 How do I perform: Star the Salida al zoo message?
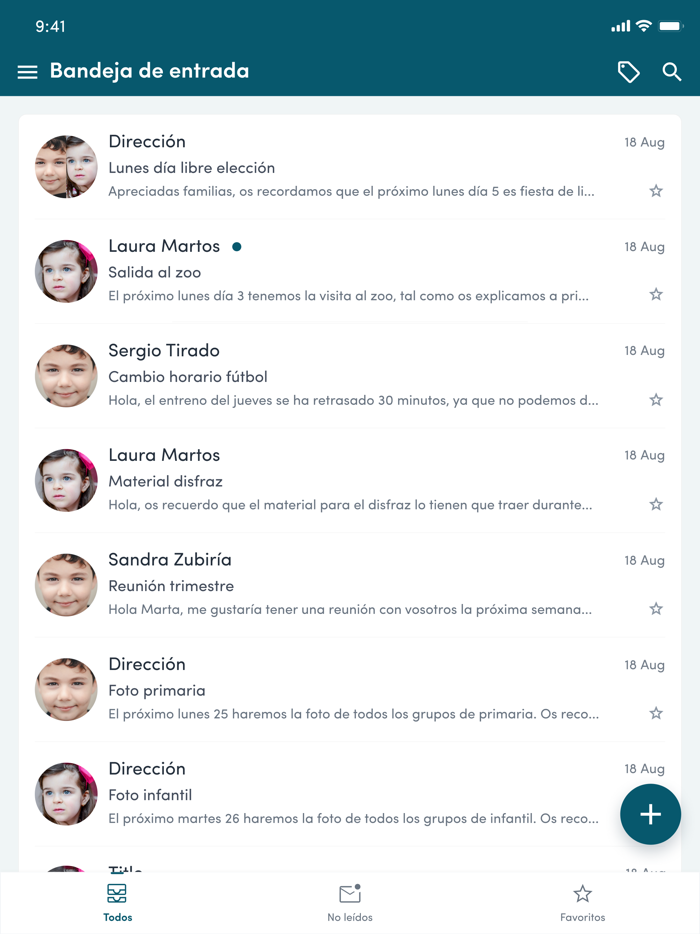click(656, 294)
